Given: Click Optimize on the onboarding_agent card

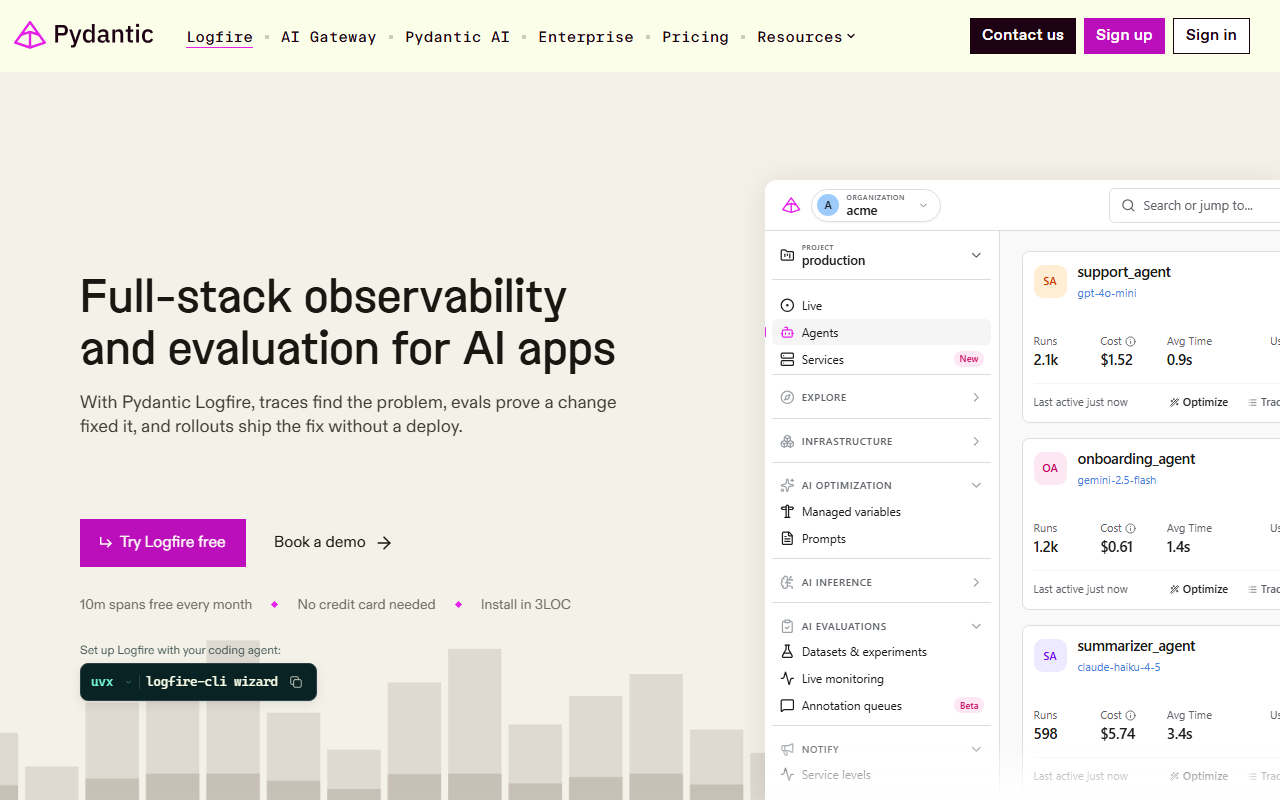Looking at the screenshot, I should [x=1199, y=590].
